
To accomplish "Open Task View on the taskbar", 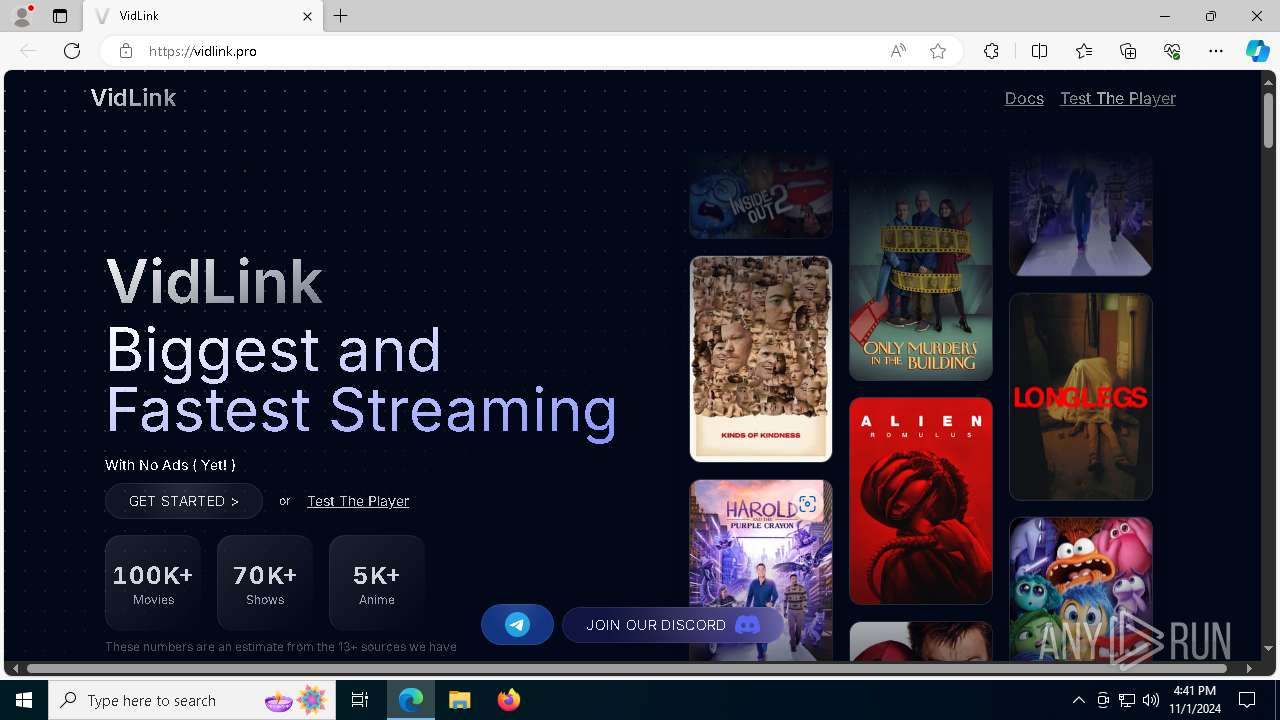I will point(360,700).
